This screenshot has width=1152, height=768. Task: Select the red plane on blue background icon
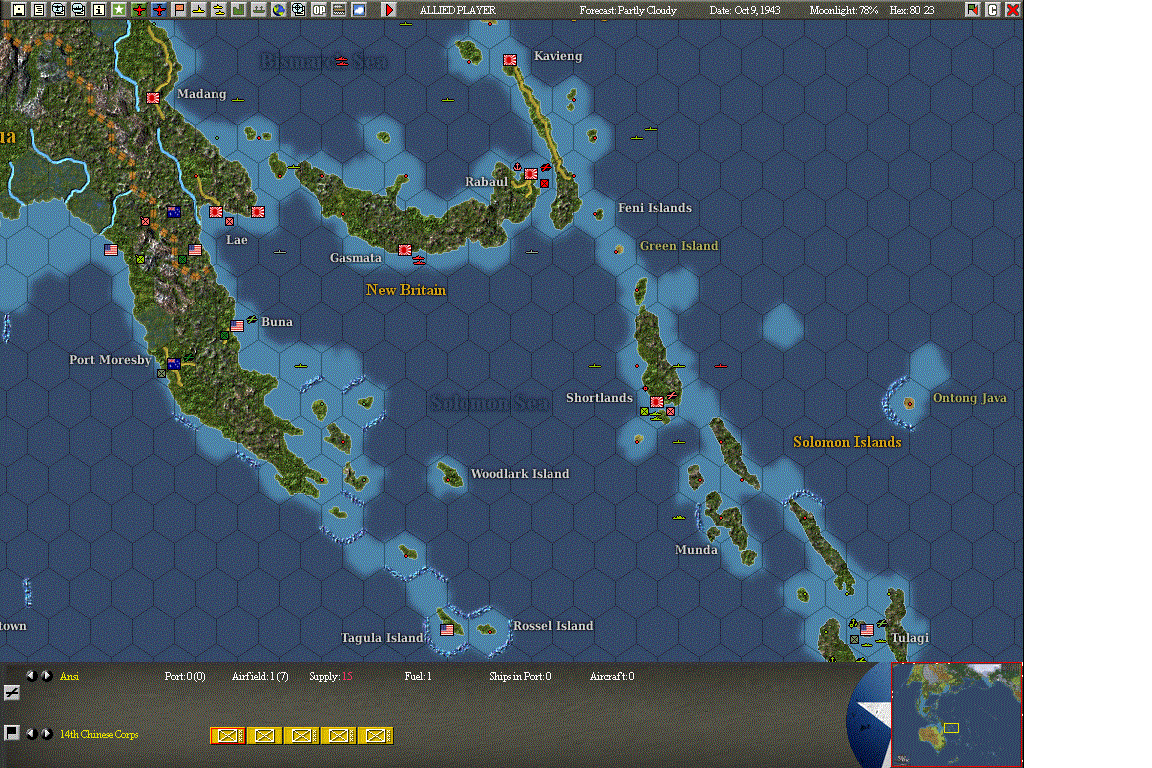tap(159, 10)
